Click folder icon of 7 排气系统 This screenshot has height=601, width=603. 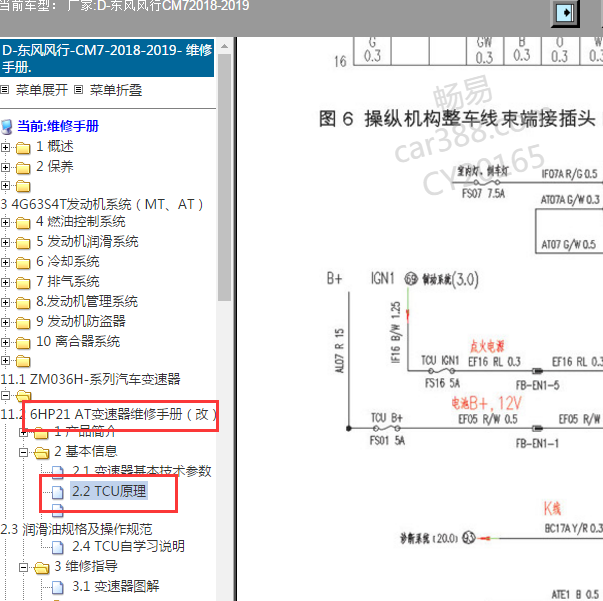click(23, 283)
